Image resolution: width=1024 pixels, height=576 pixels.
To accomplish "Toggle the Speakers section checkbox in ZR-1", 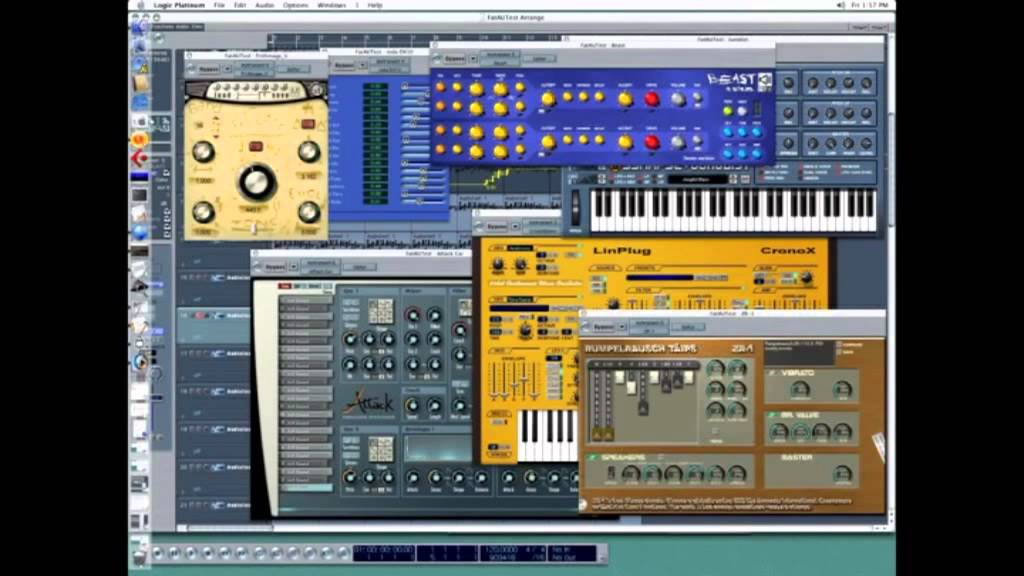I will 593,458.
